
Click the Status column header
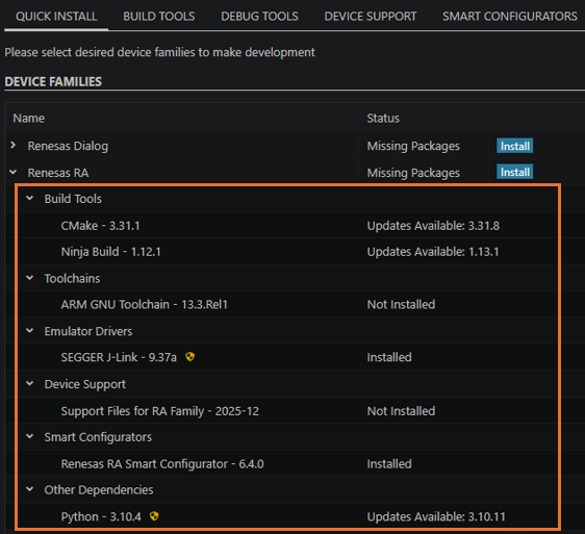point(383,118)
